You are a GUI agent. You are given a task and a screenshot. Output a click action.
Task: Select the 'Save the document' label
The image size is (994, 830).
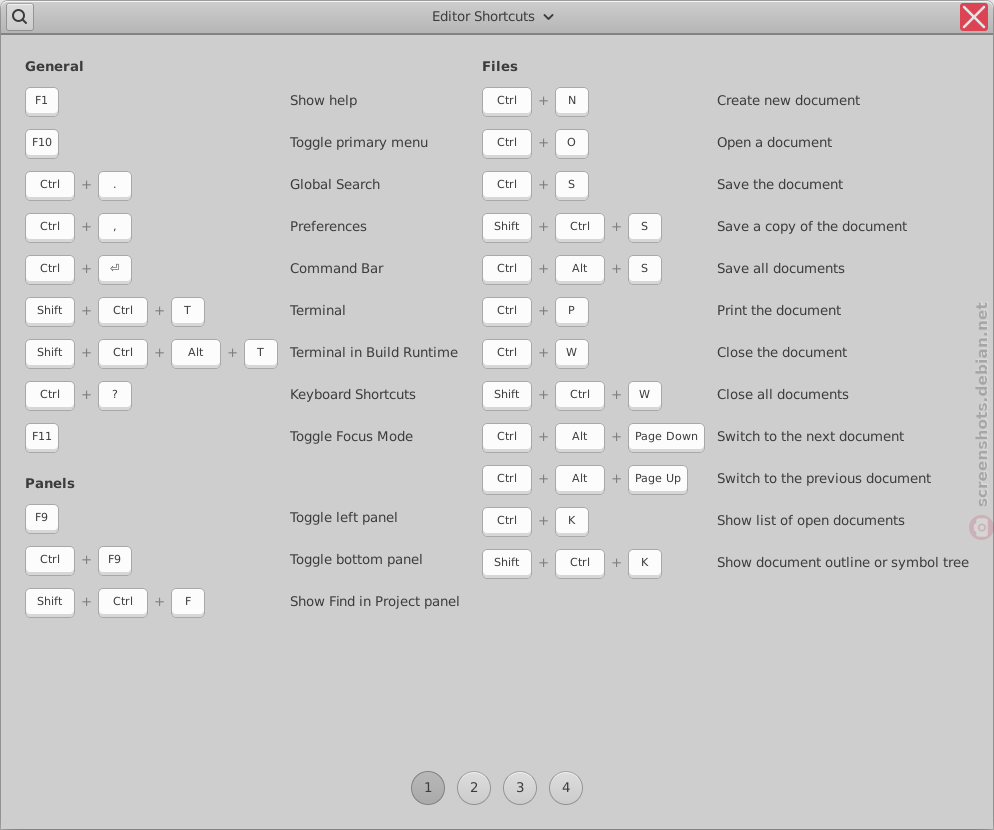(780, 185)
